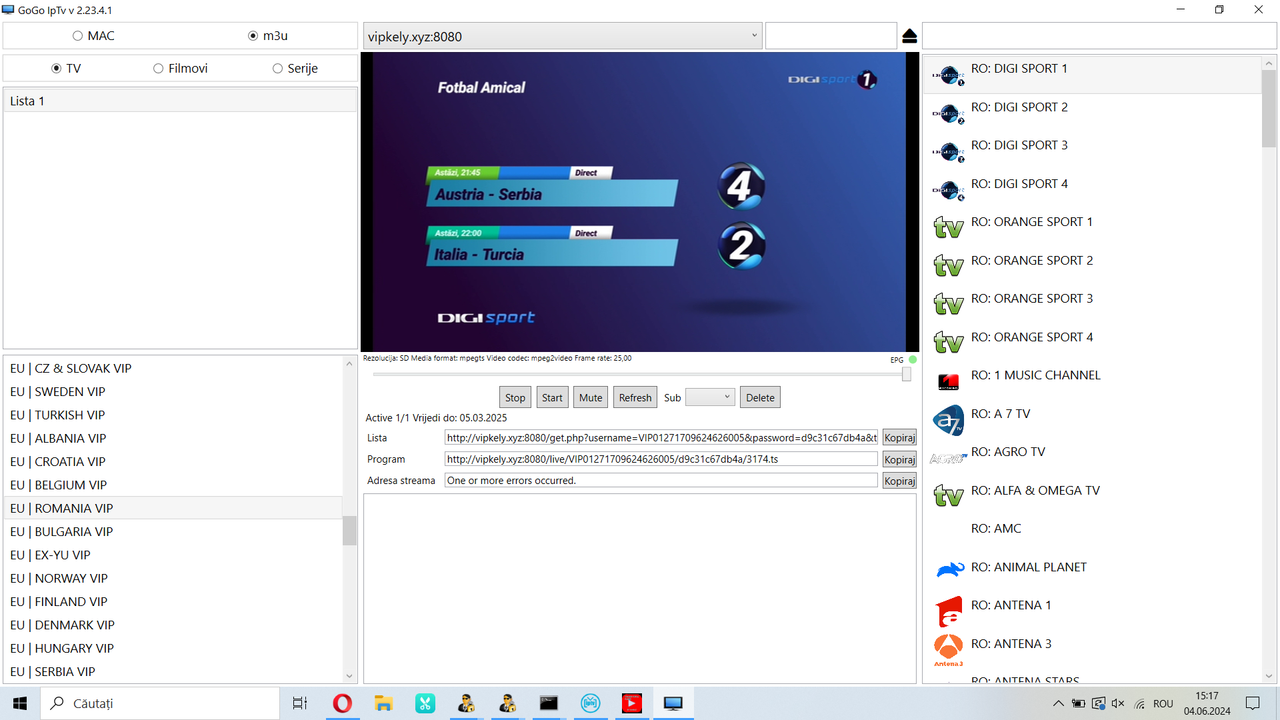Image resolution: width=1280 pixels, height=720 pixels.
Task: Select EU | DENMARK VIP category
Action: click(x=172, y=625)
